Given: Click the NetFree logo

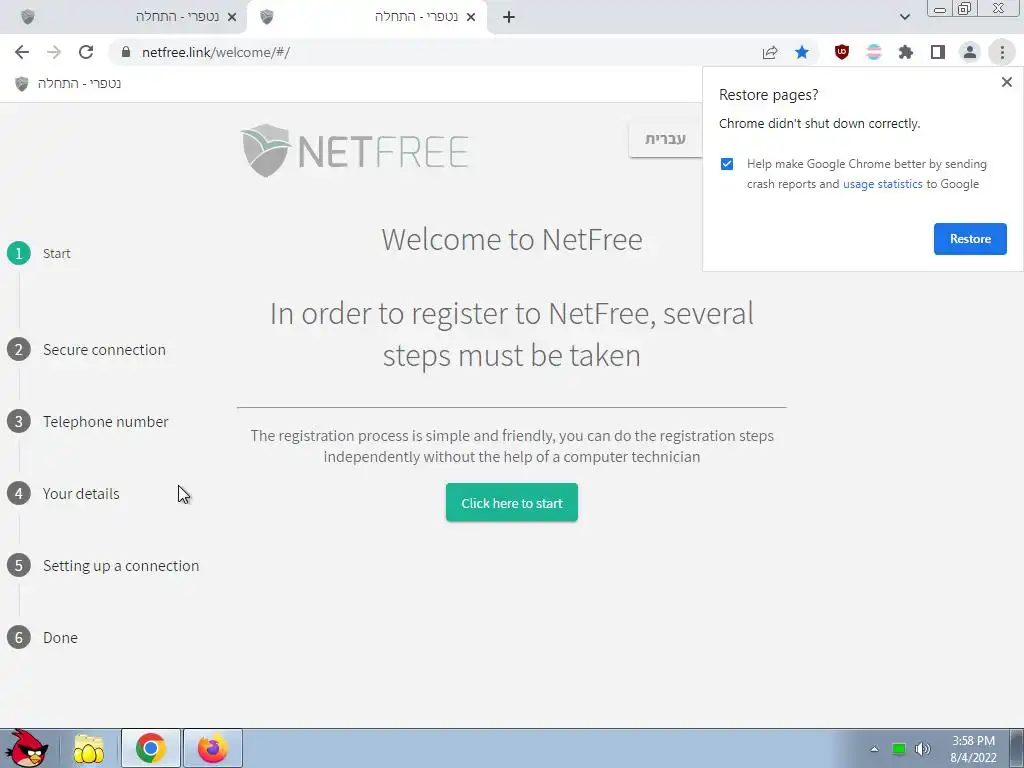Looking at the screenshot, I should coord(355,151).
